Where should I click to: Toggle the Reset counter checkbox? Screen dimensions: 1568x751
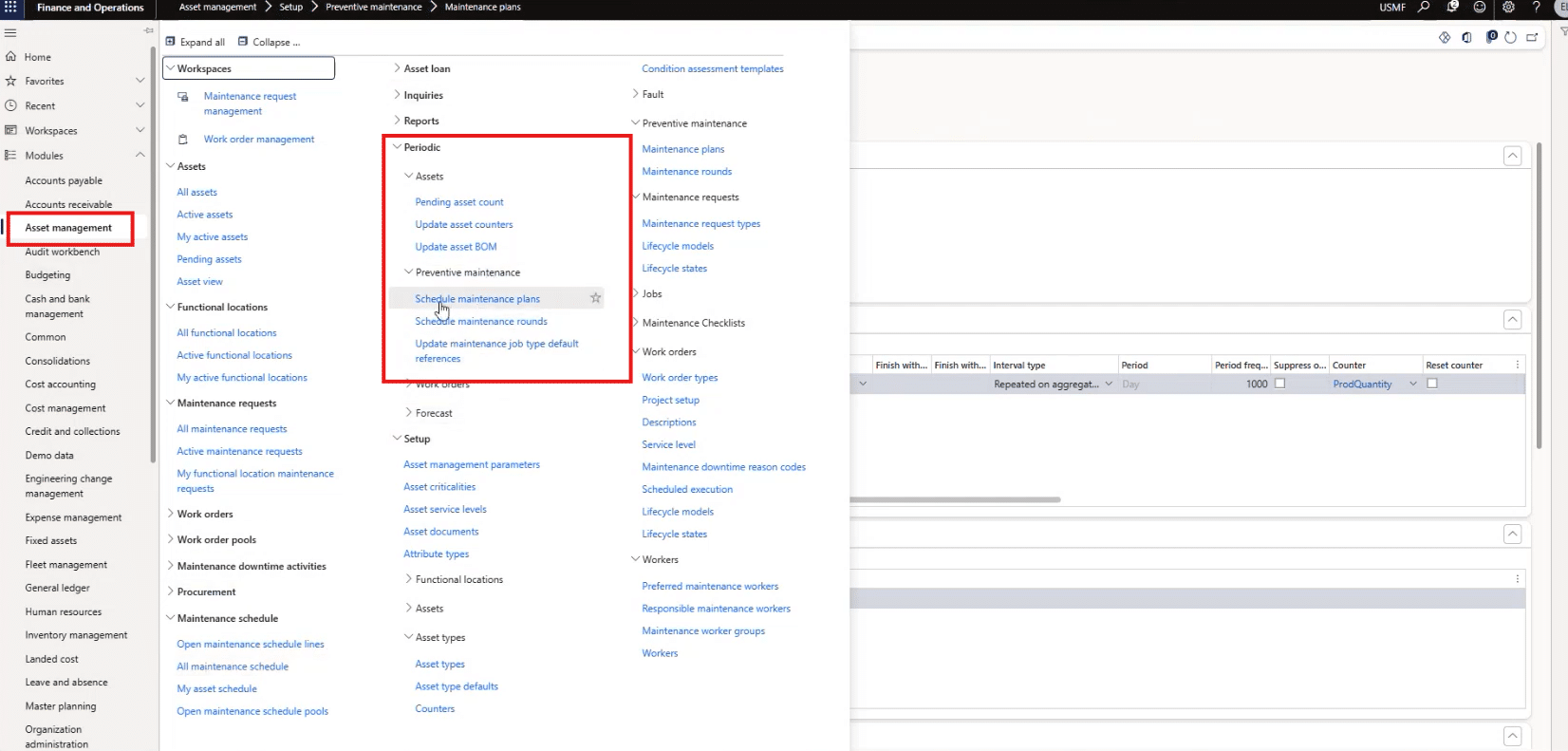1432,384
